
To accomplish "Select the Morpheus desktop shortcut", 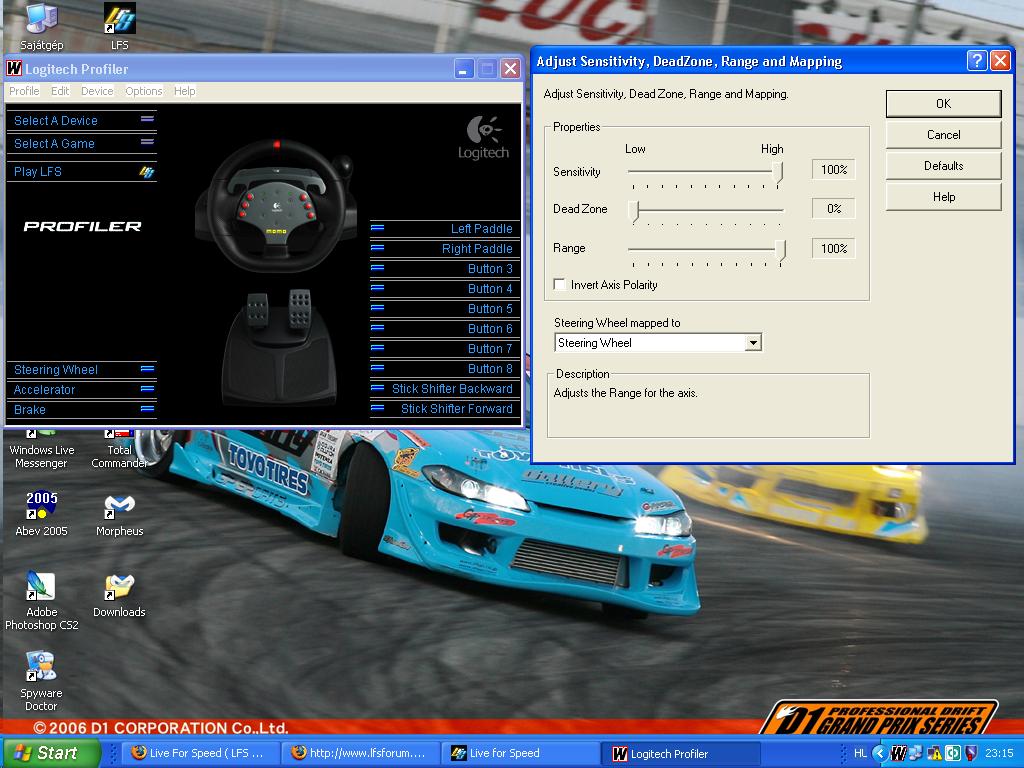I will 120,513.
